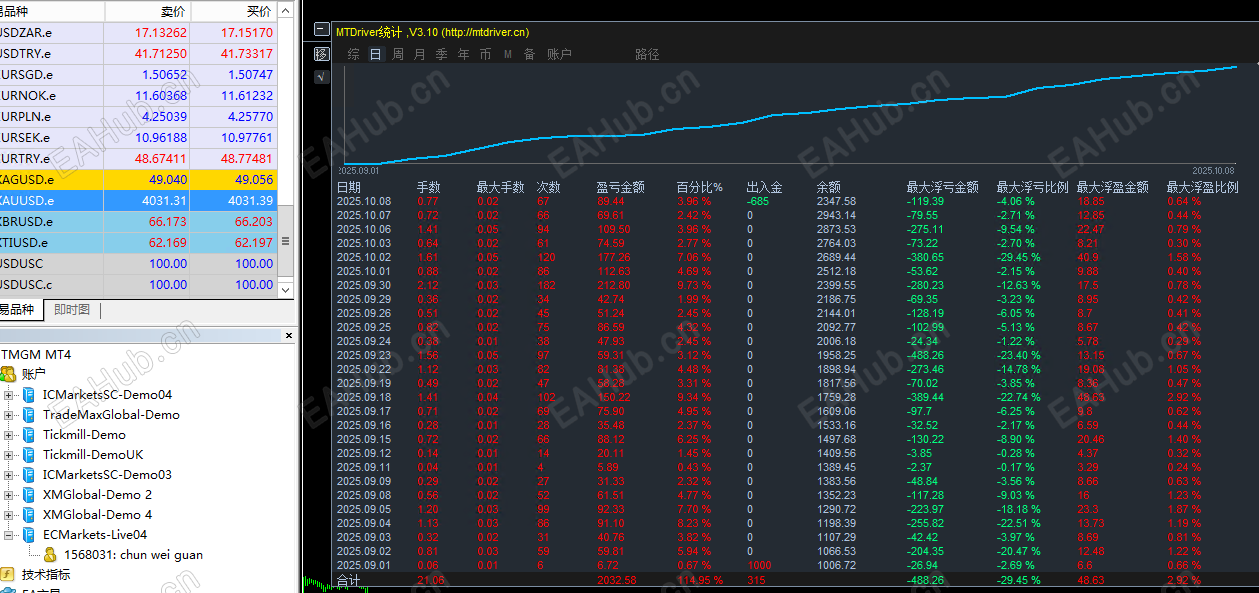
Task: Click the 移 move button on chart panel
Action: pyautogui.click(x=321, y=54)
